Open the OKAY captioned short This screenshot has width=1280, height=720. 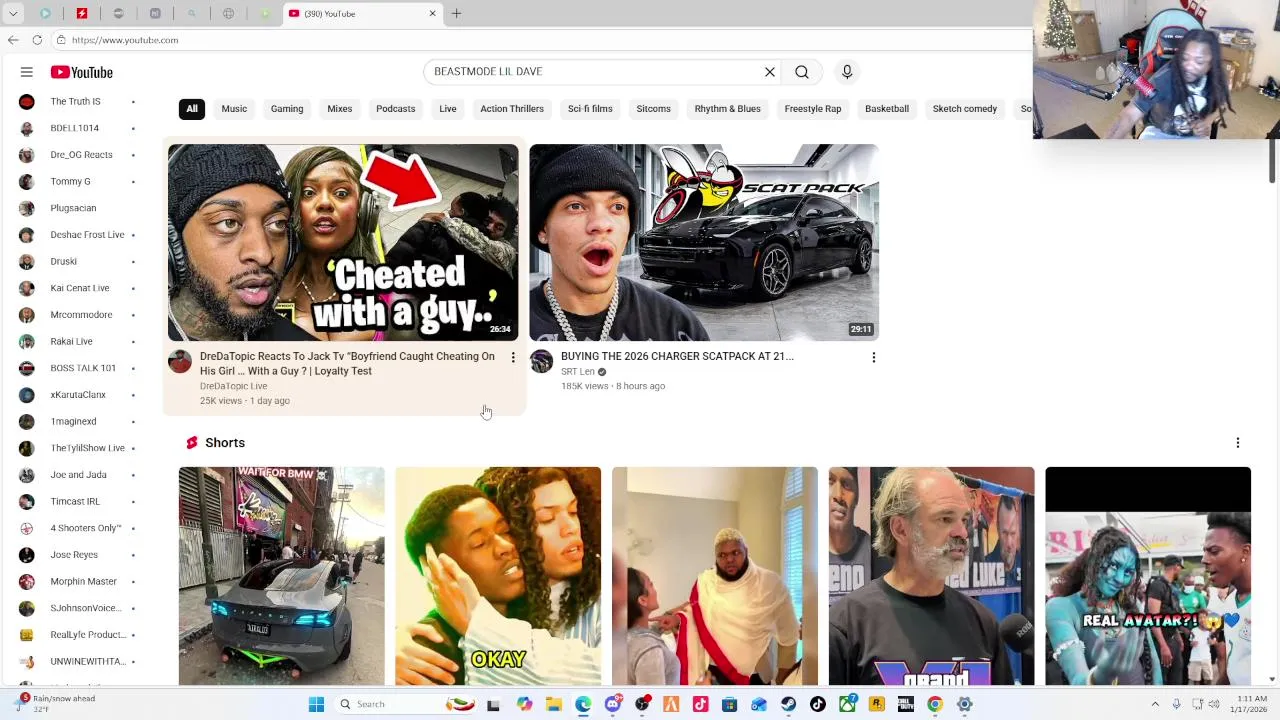[498, 576]
